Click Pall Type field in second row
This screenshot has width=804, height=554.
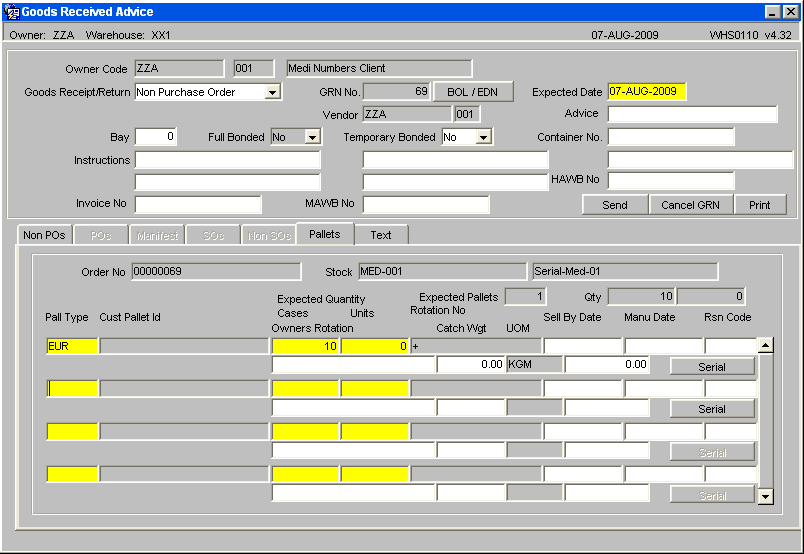click(x=72, y=388)
